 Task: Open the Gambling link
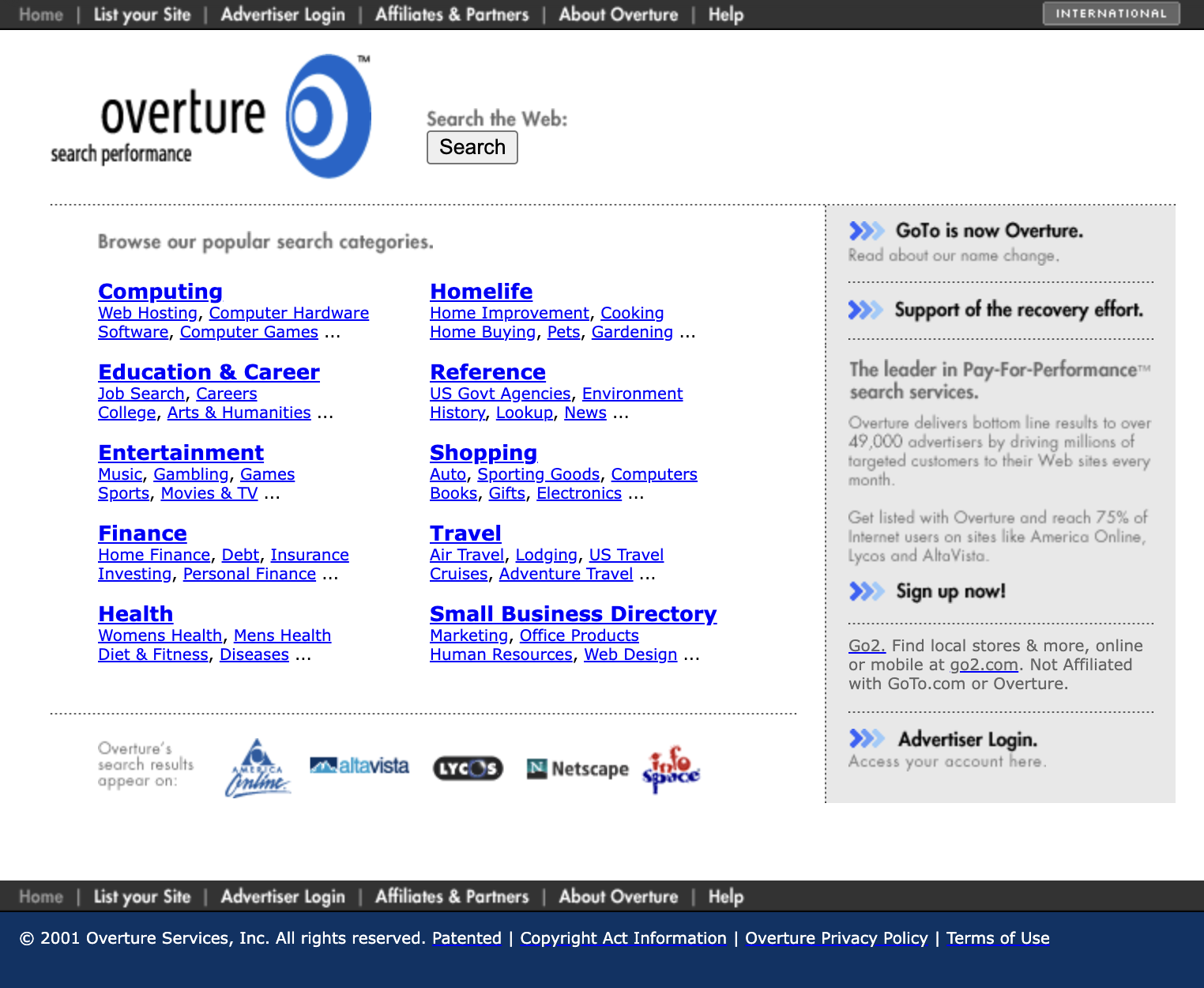click(x=191, y=474)
